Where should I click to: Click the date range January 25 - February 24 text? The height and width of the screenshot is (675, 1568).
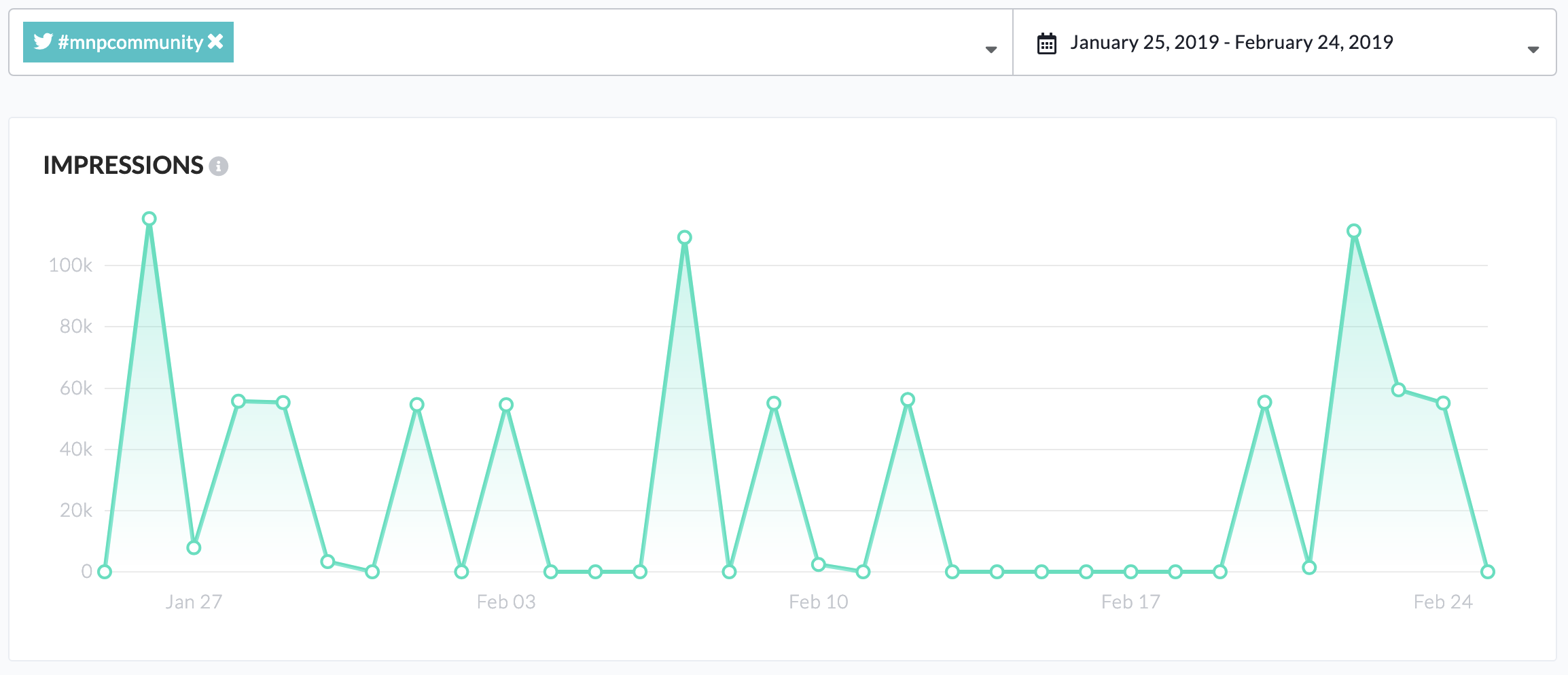1232,42
